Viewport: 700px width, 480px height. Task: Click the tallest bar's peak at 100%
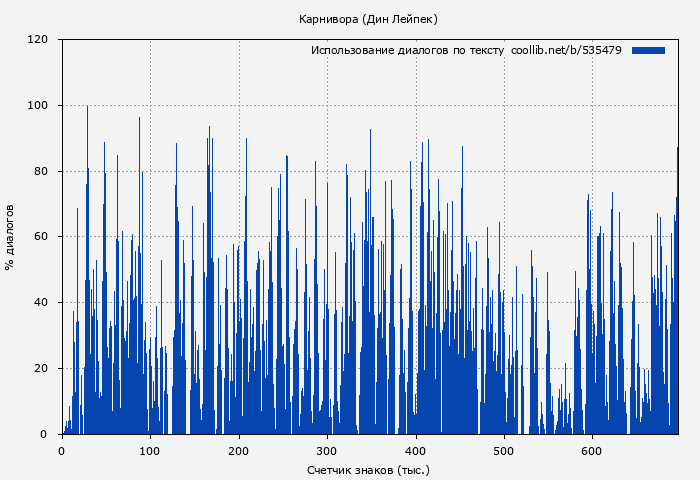[87, 107]
